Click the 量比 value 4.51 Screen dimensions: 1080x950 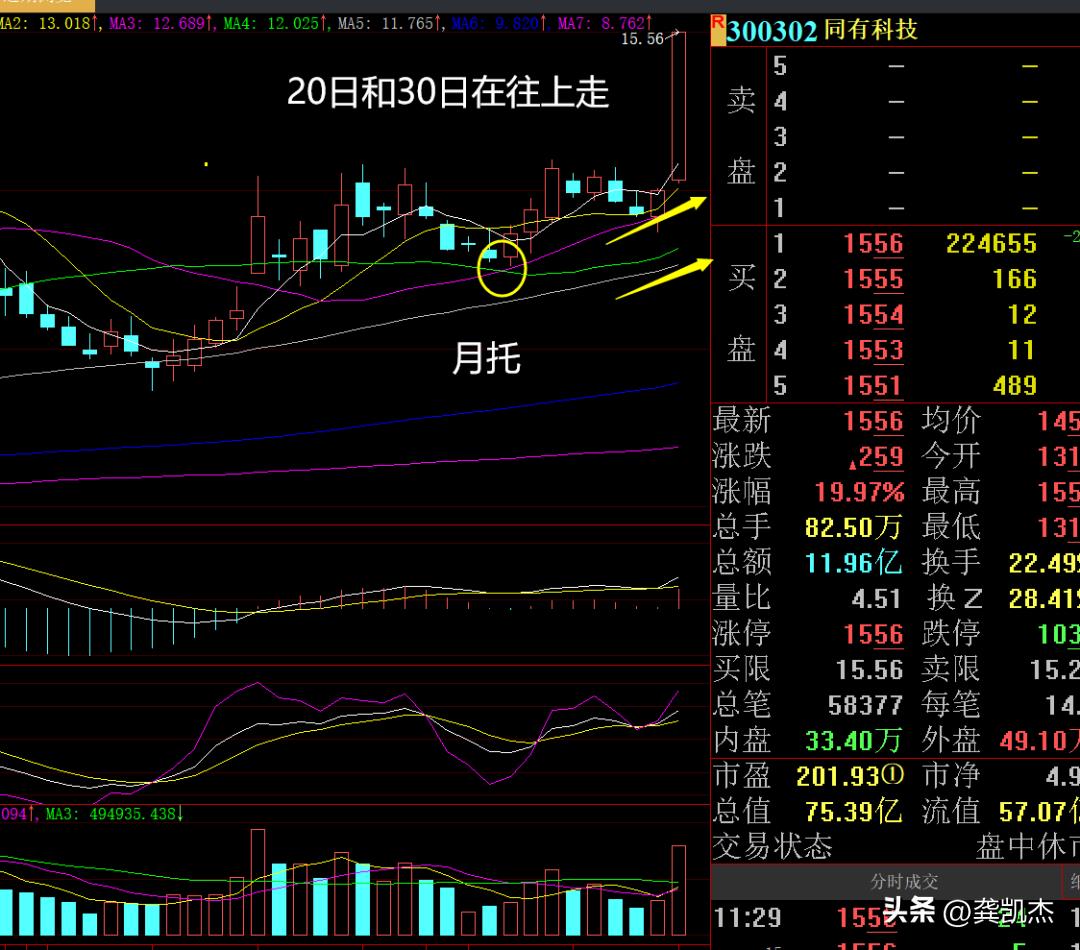[x=876, y=599]
